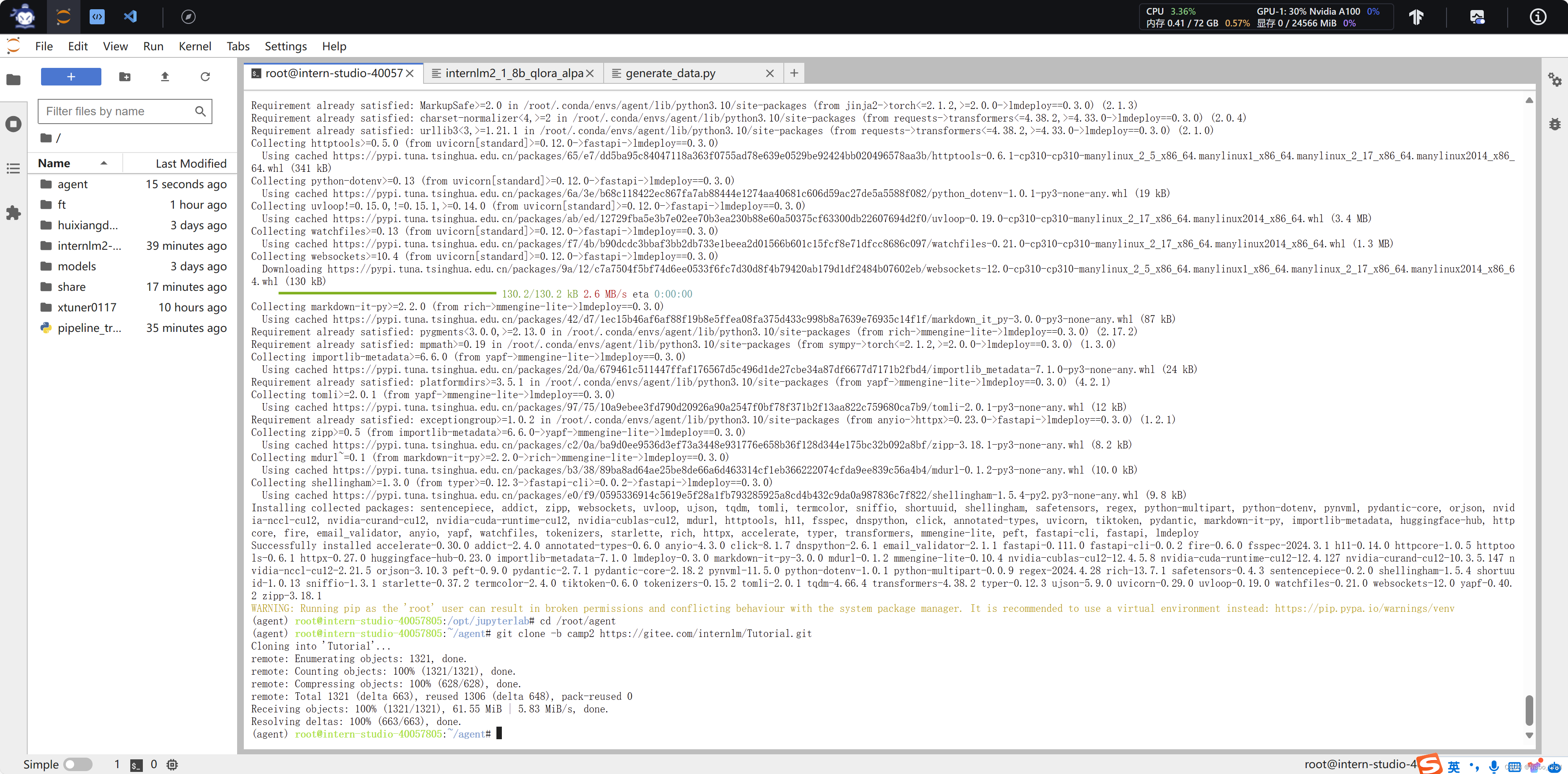Image resolution: width=1568 pixels, height=774 pixels.
Task: Open the property inspector gears icon
Action: [x=1555, y=80]
